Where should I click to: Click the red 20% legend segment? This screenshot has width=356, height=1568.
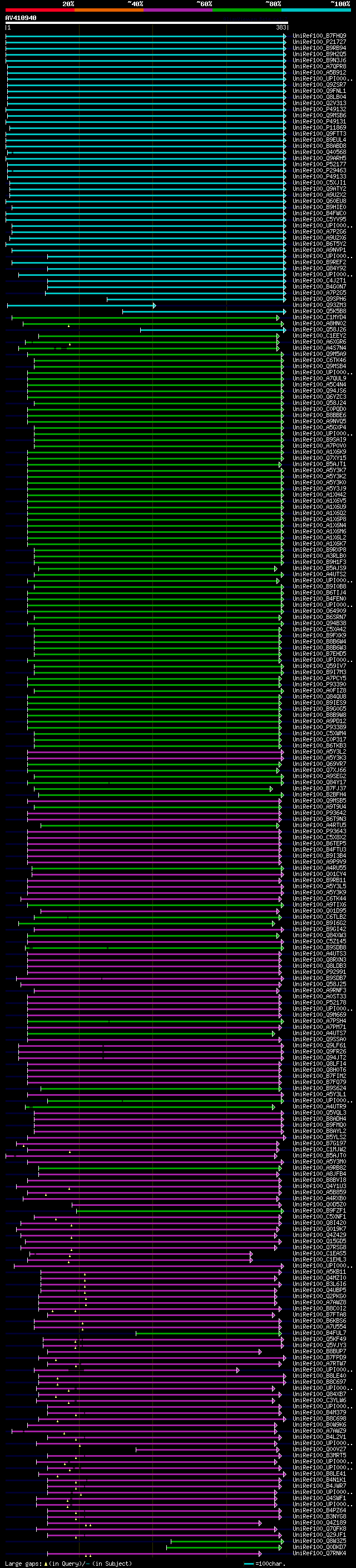pos(39,10)
